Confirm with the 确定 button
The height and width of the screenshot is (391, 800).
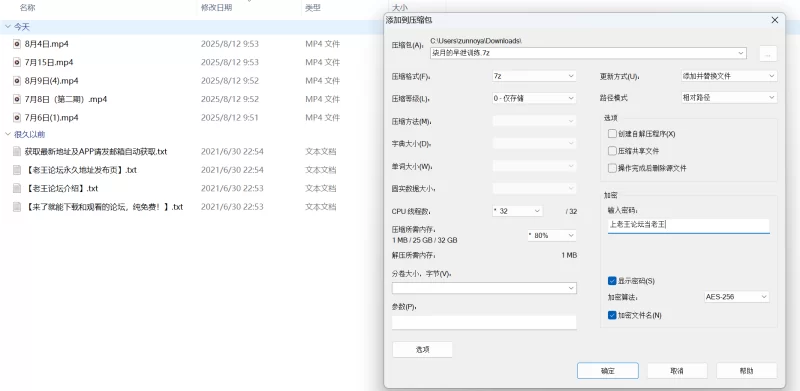tap(608, 371)
